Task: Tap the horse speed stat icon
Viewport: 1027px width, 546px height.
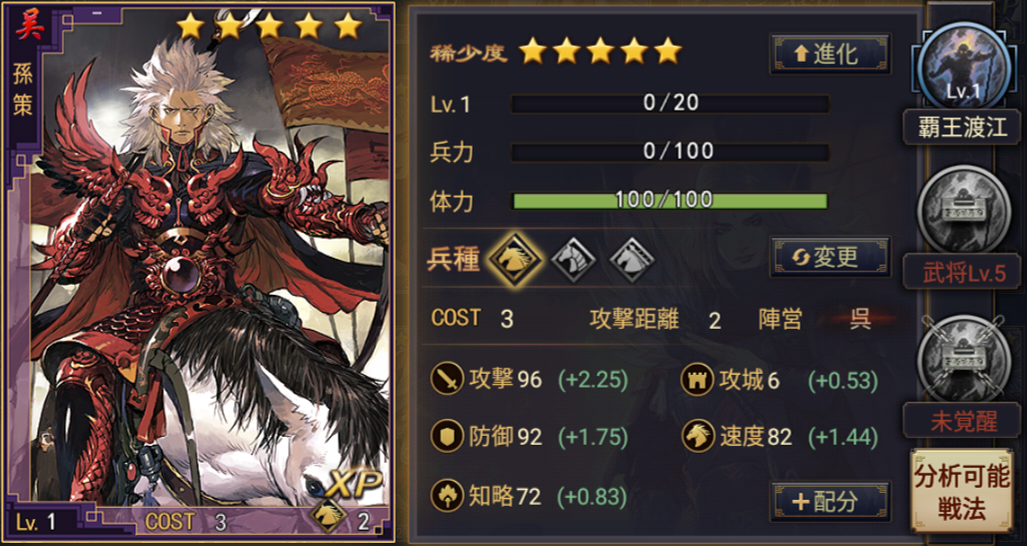Action: pyautogui.click(x=697, y=437)
